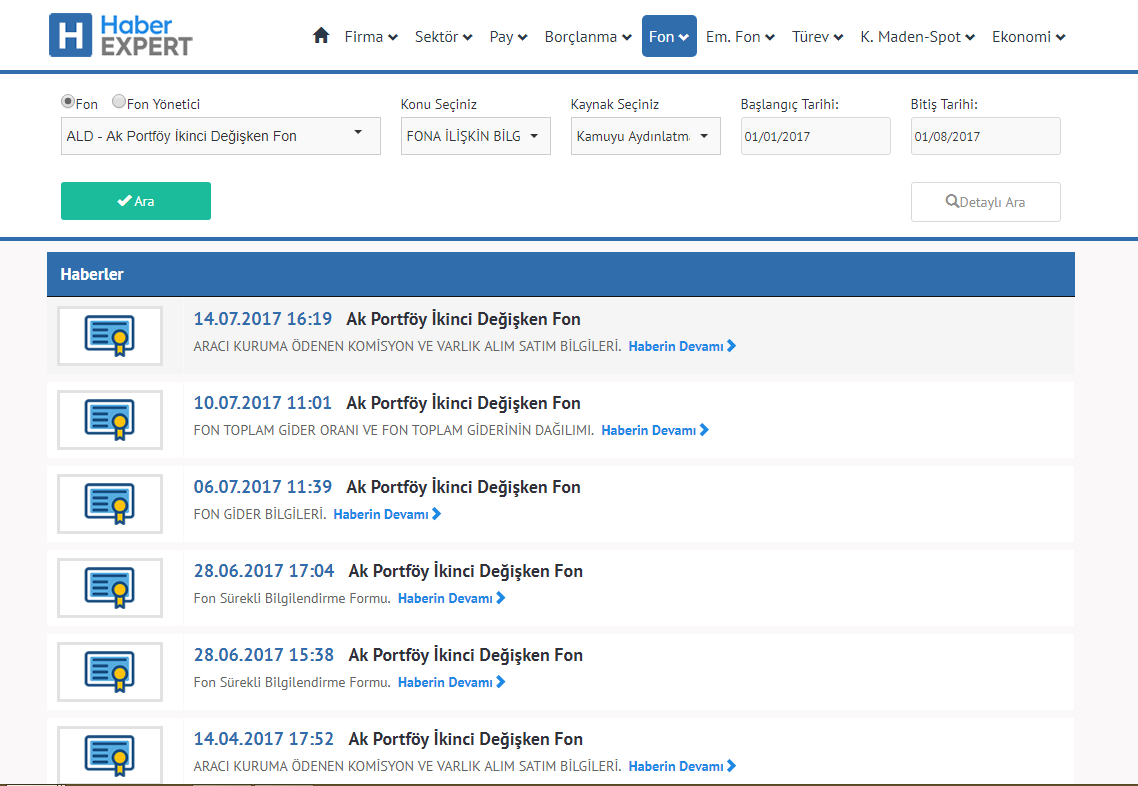Image resolution: width=1138 pixels, height=786 pixels.
Task: Expand the Firma menu
Action: (371, 36)
